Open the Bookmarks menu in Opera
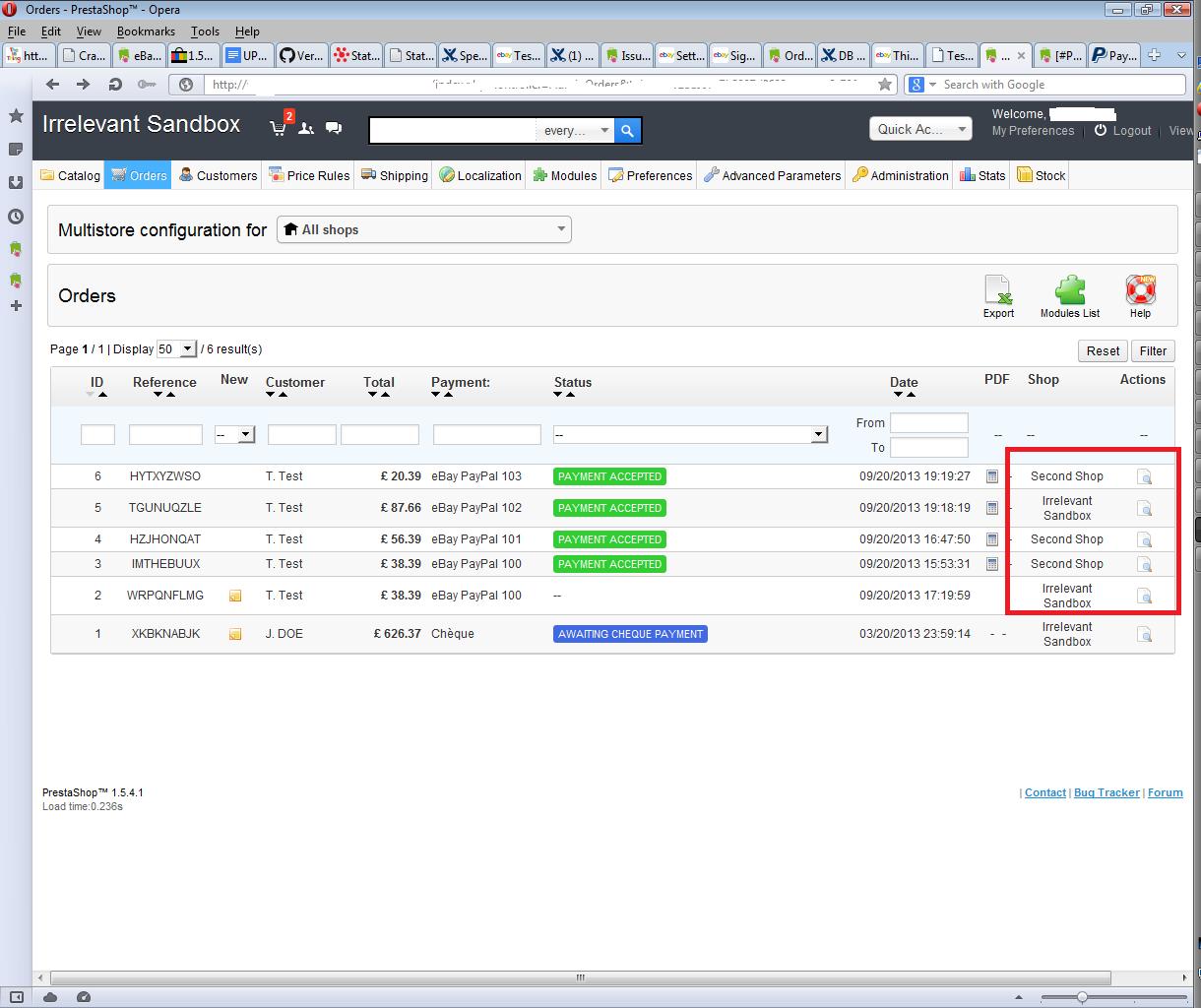This screenshot has width=1201, height=1008. click(146, 31)
